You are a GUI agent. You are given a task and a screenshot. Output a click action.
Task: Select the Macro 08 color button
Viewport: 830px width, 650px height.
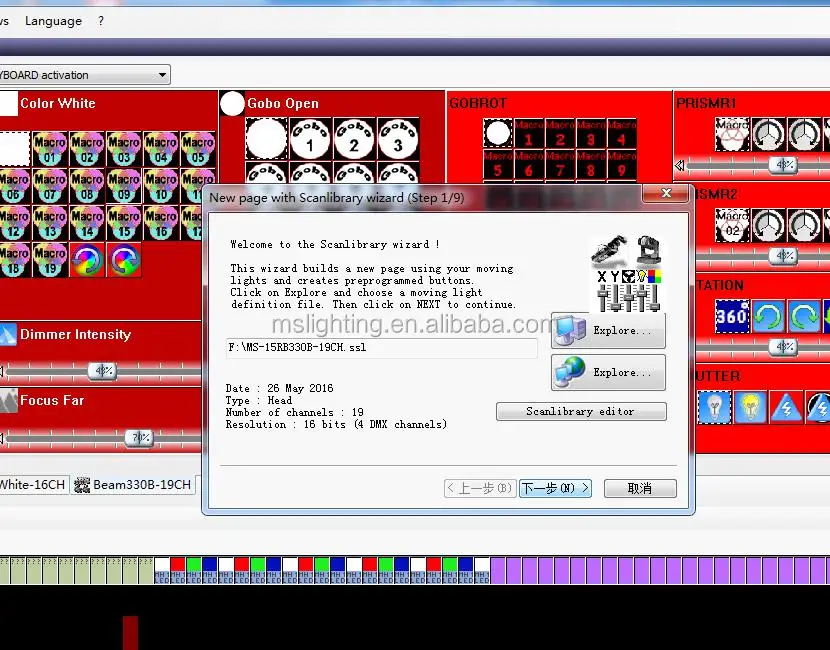point(87,186)
